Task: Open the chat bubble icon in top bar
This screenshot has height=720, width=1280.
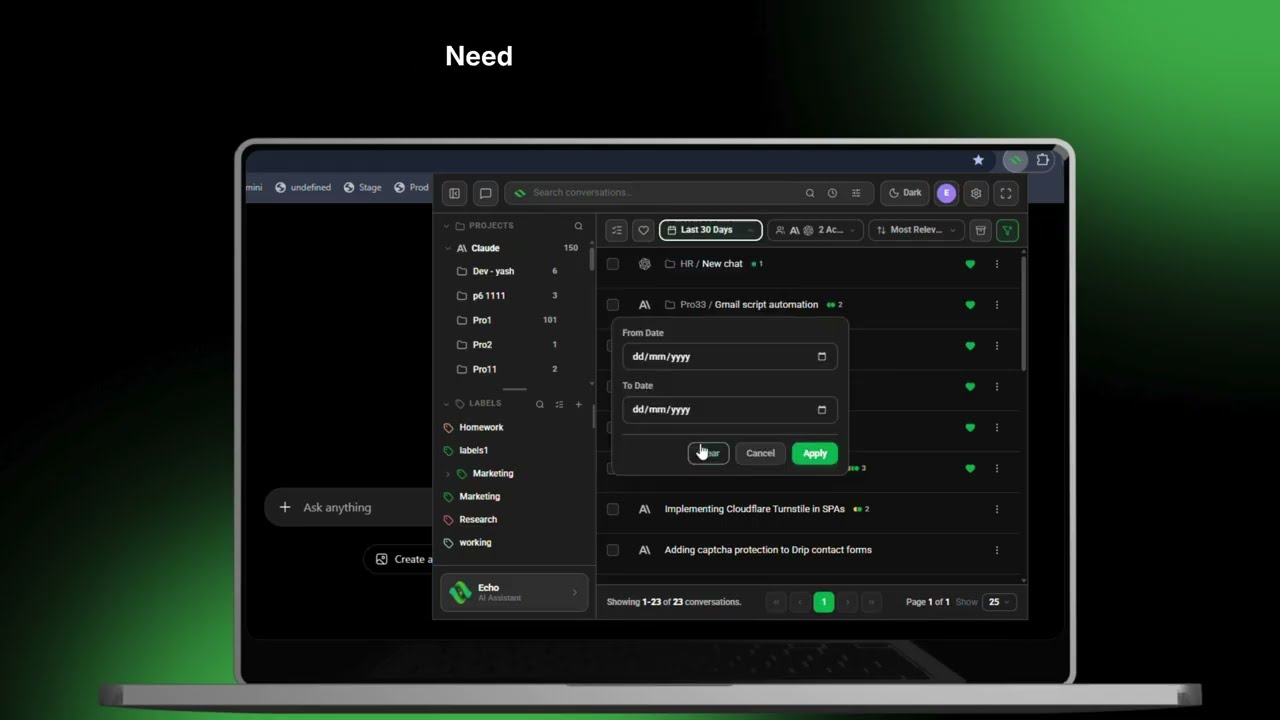Action: tap(485, 193)
